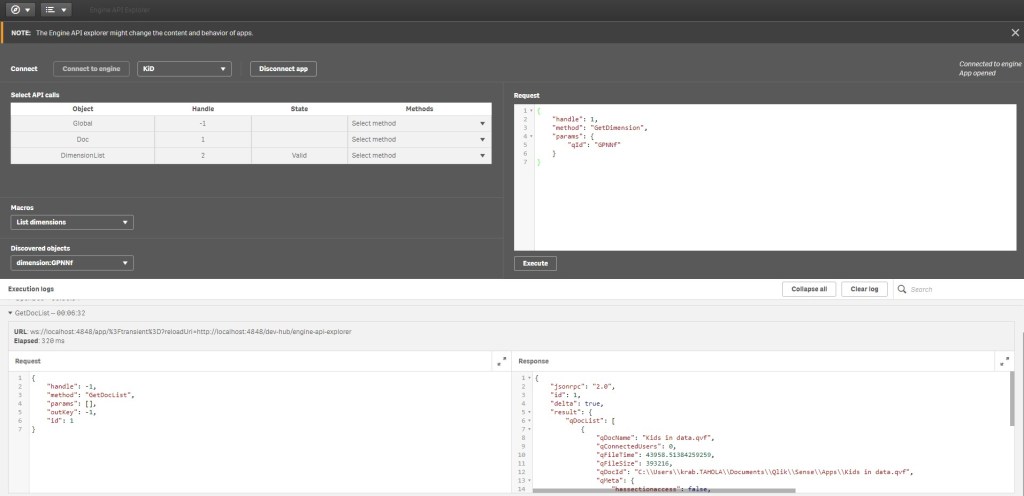The image size is (1024, 496).
Task: Click the search magnifier icon
Action: point(902,289)
